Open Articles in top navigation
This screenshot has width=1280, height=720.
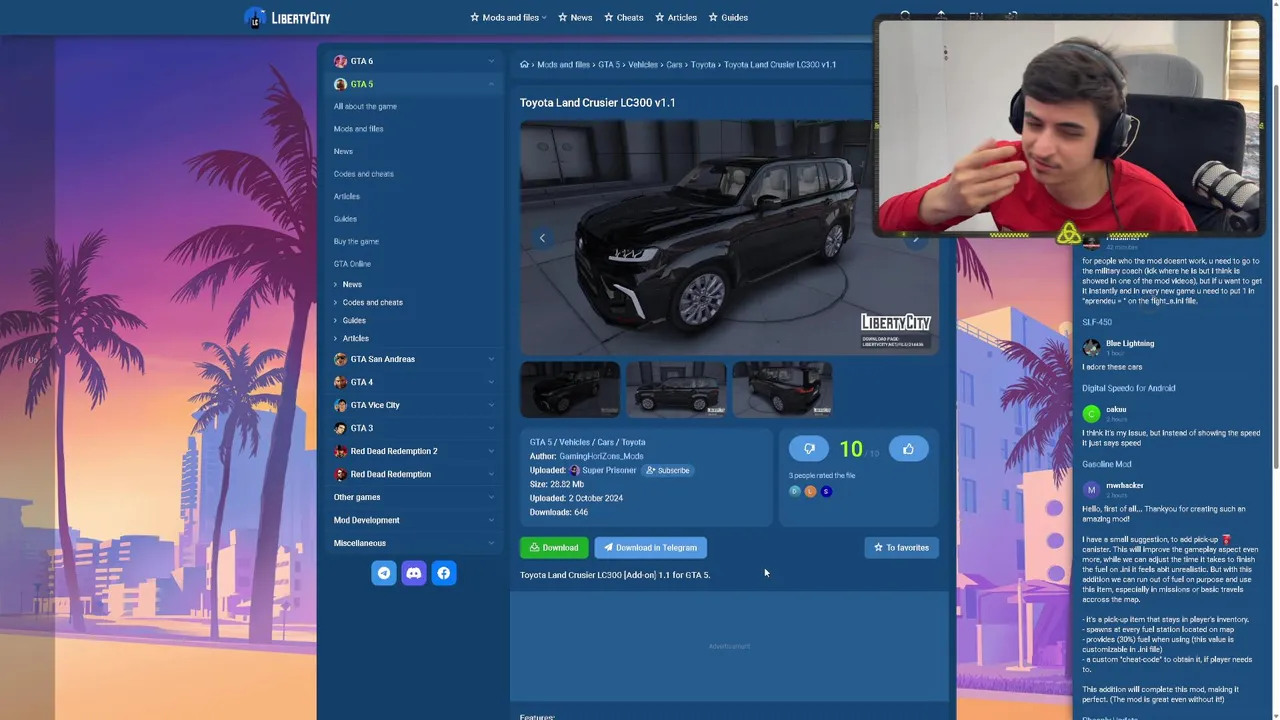pos(676,17)
